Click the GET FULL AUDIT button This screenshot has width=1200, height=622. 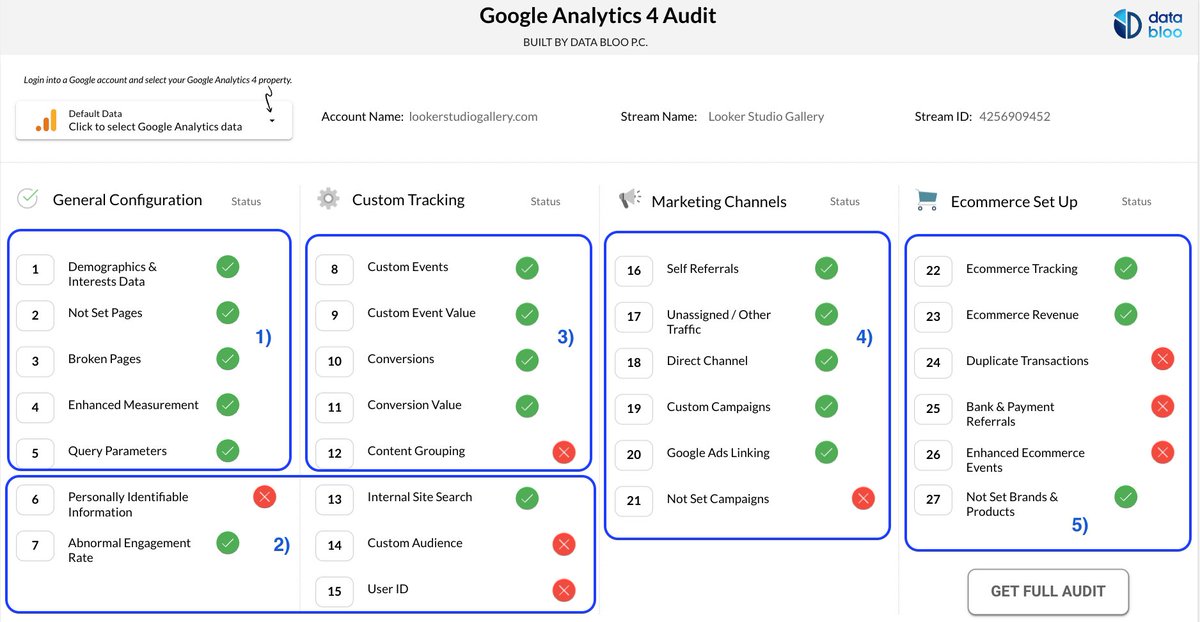1048,591
